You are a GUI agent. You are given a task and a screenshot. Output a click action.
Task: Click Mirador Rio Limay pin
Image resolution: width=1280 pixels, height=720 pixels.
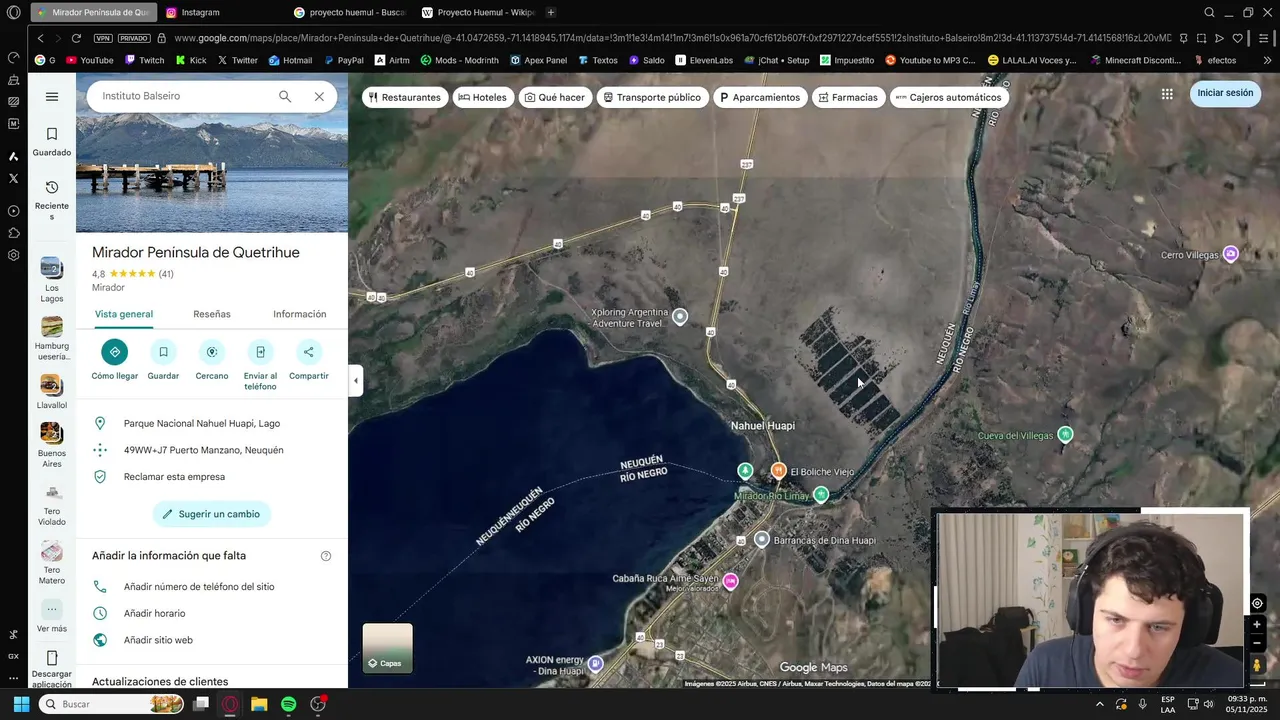coord(821,494)
